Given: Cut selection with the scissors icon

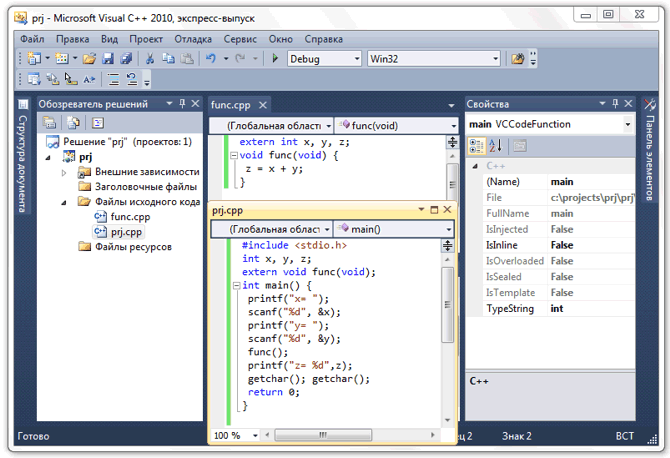Looking at the screenshot, I should 150,59.
